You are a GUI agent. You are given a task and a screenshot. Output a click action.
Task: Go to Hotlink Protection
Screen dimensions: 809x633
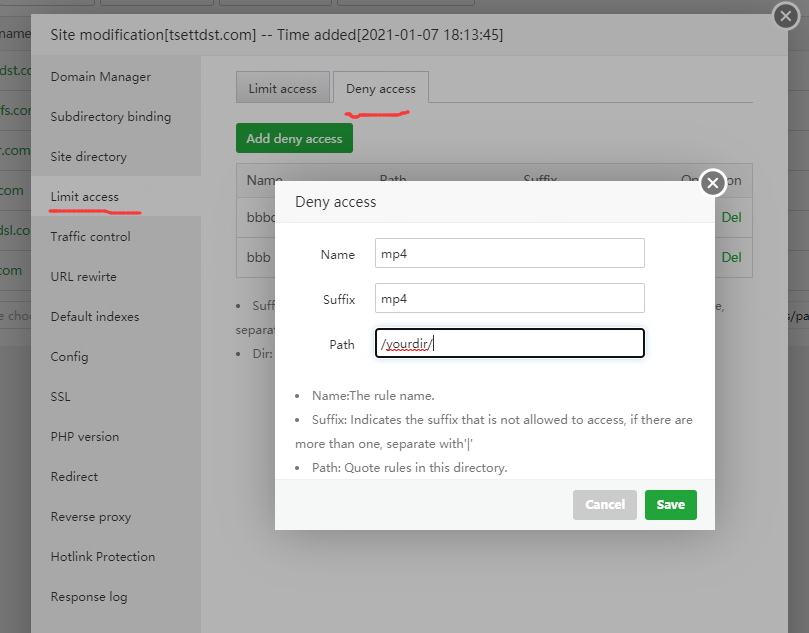pyautogui.click(x=103, y=556)
